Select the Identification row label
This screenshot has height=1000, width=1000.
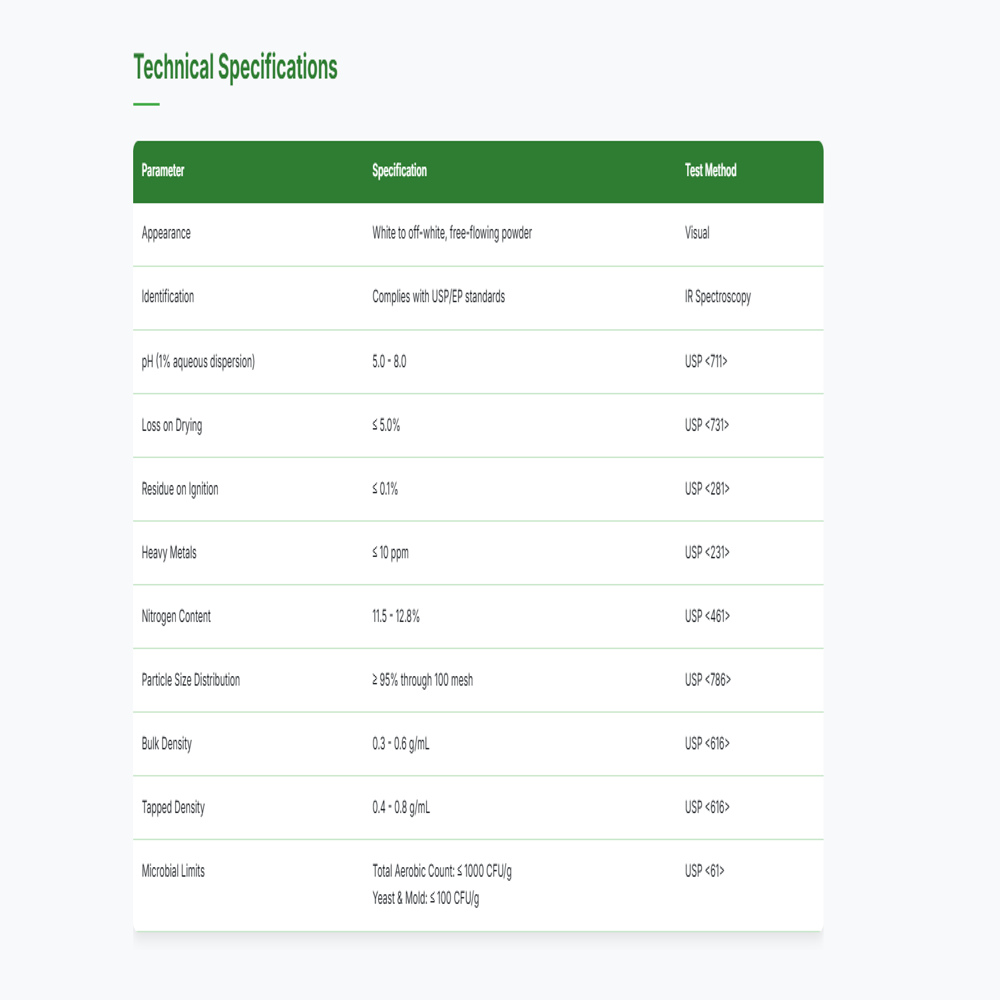click(x=168, y=297)
